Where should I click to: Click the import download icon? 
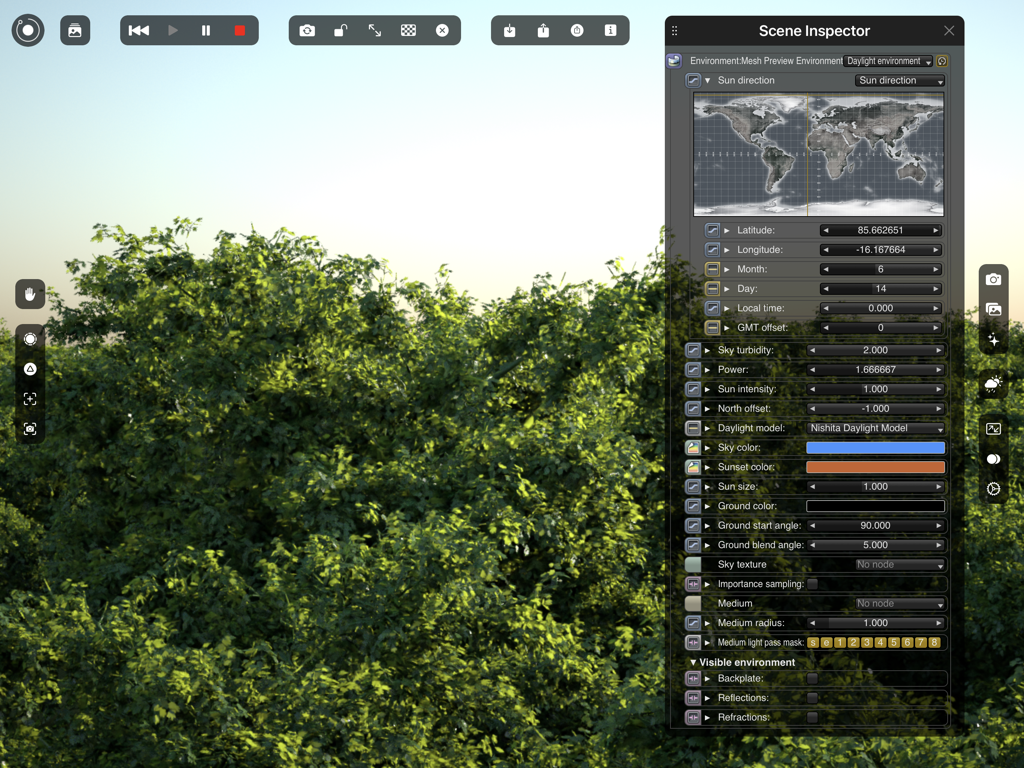coord(509,31)
